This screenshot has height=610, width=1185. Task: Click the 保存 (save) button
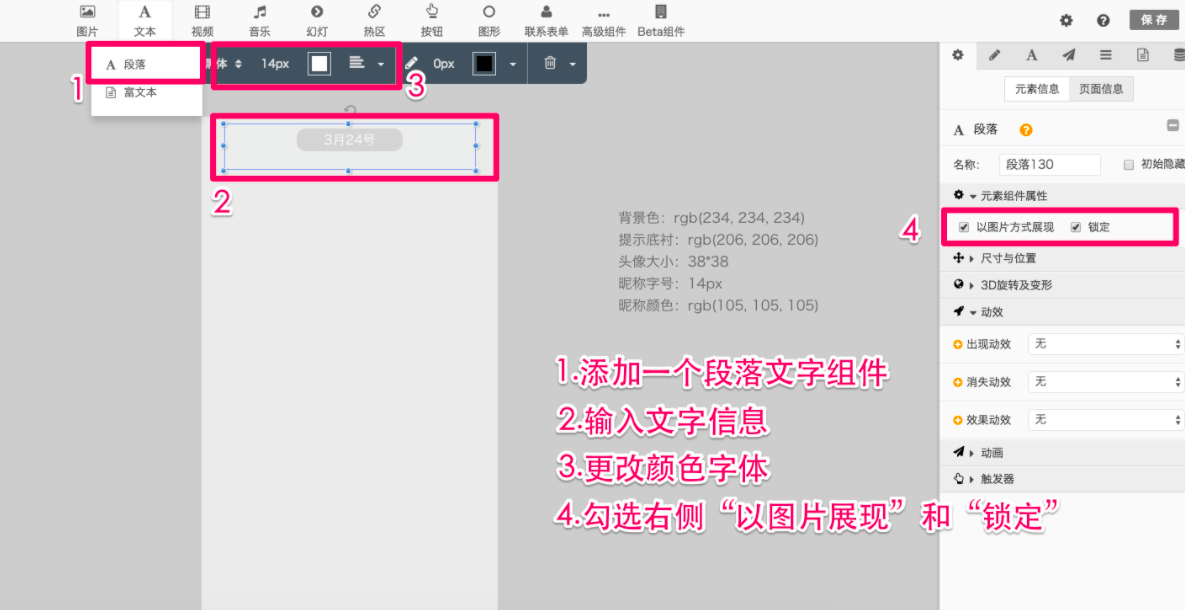pos(1154,20)
